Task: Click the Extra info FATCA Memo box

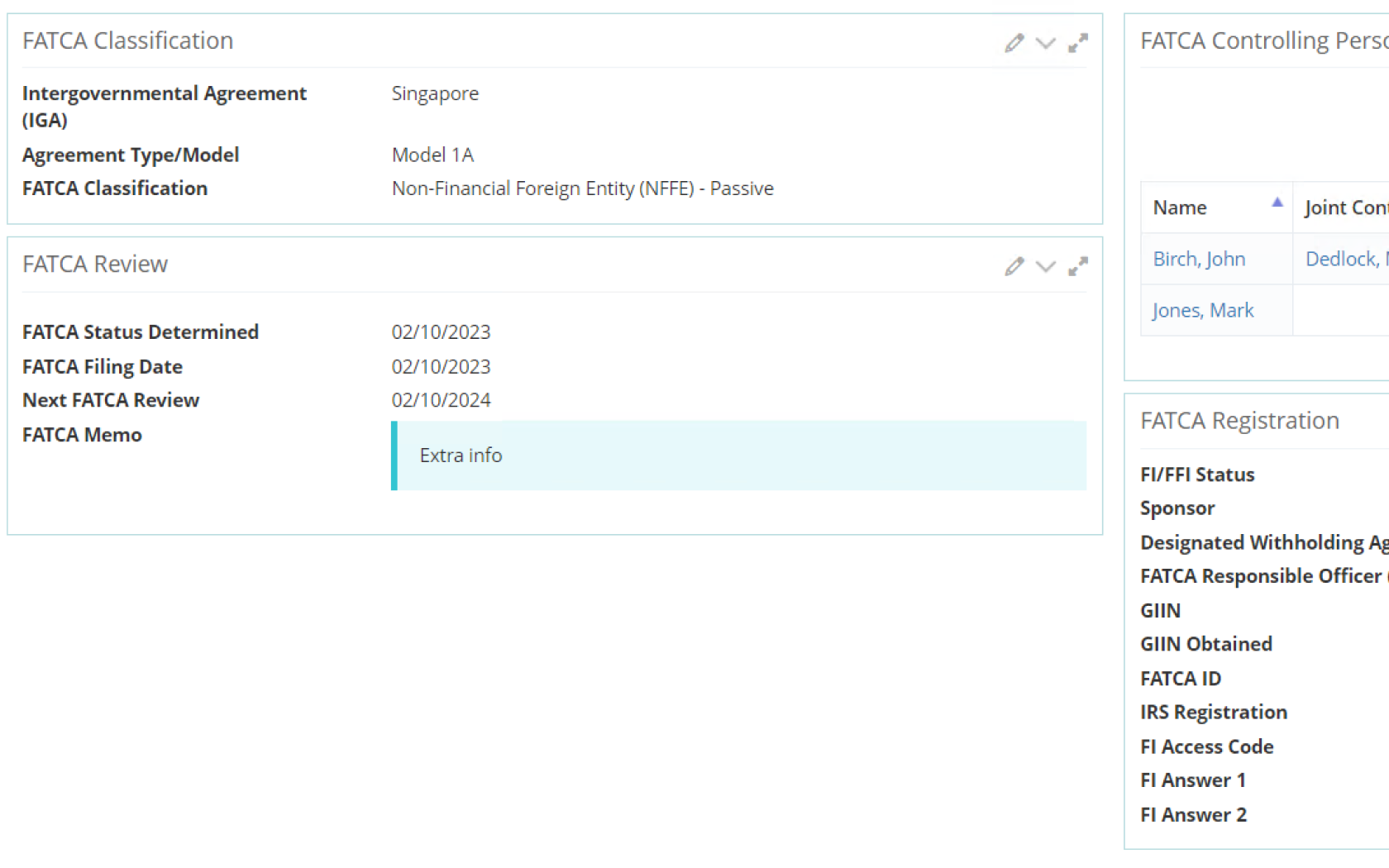Action: coord(738,455)
